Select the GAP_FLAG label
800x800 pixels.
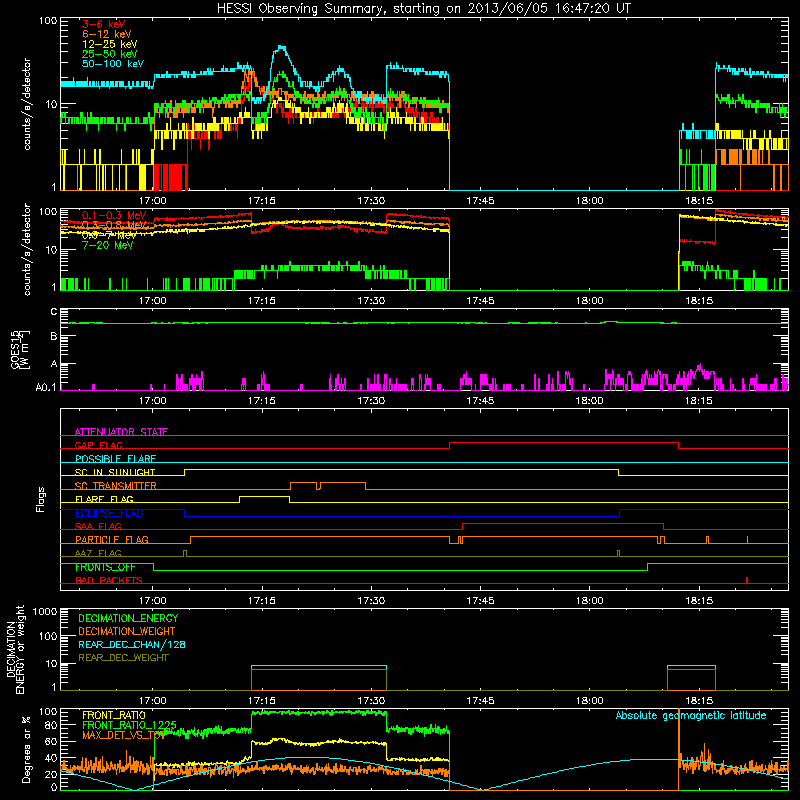coord(98,445)
